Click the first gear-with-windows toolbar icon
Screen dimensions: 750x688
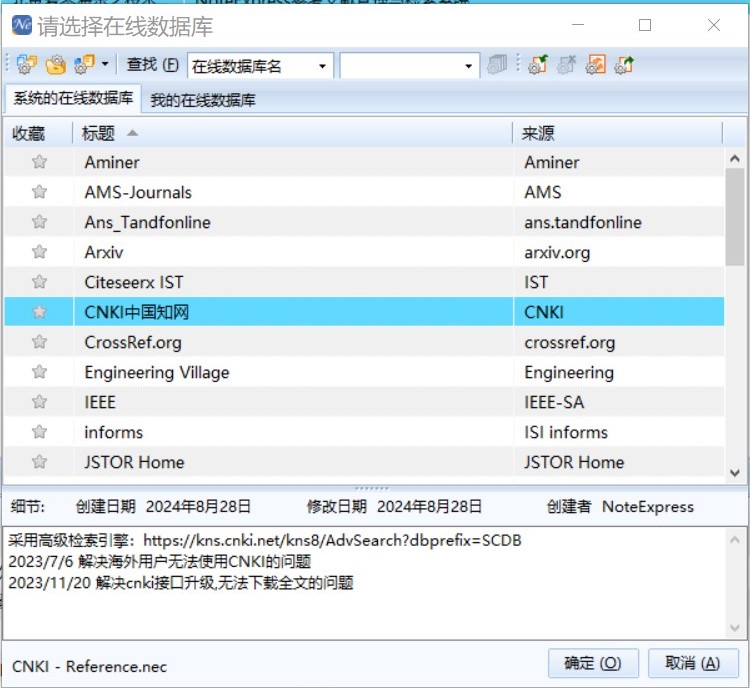(x=27, y=65)
